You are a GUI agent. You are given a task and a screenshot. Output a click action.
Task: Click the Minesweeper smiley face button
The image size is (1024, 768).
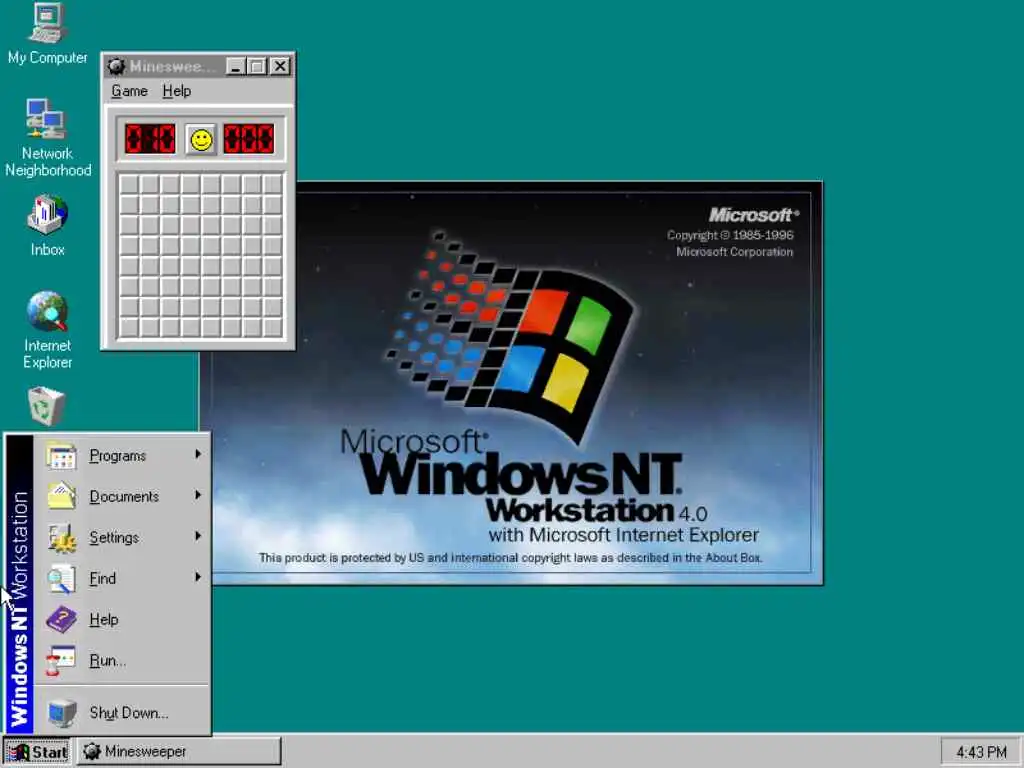click(x=201, y=139)
